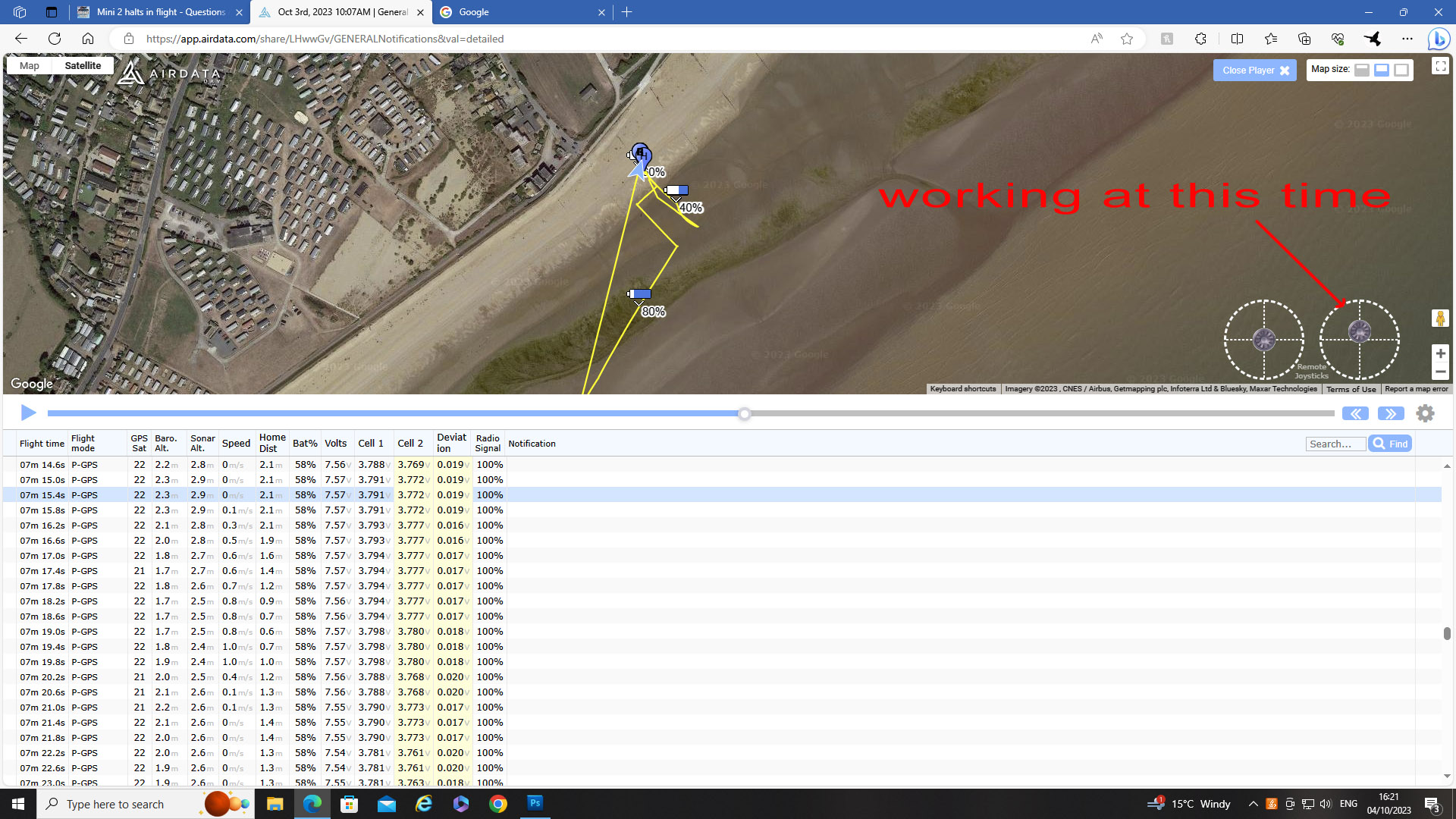The width and height of the screenshot is (1456, 819).
Task: Enter fullscreen map view
Action: (x=1440, y=67)
